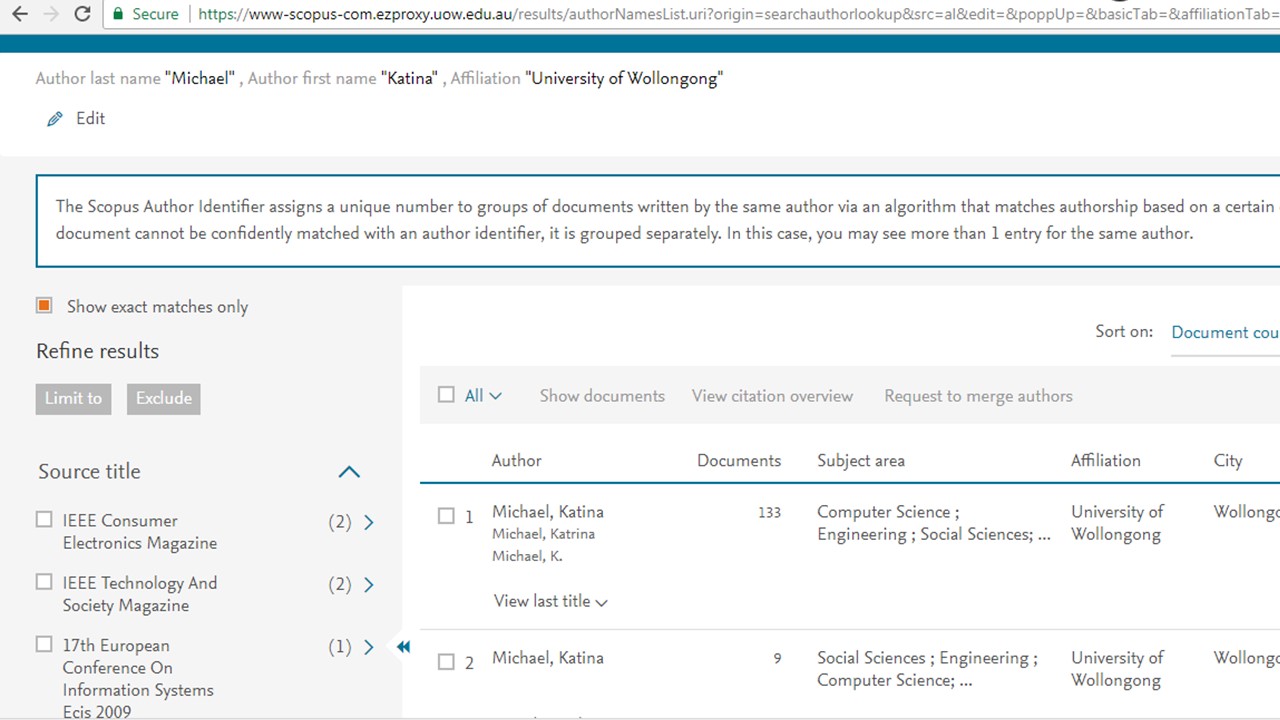1280x720 pixels.
Task: Uncheck Show exact matches only
Action: (x=44, y=306)
